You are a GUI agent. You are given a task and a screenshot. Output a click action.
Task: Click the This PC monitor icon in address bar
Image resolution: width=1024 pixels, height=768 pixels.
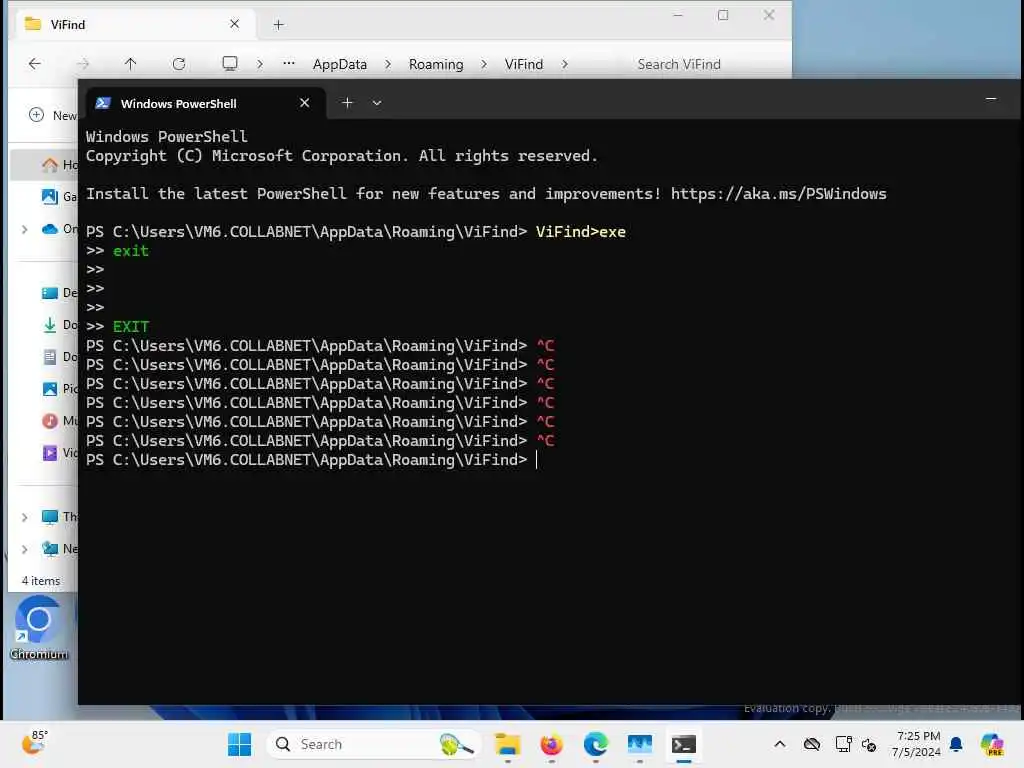[230, 63]
